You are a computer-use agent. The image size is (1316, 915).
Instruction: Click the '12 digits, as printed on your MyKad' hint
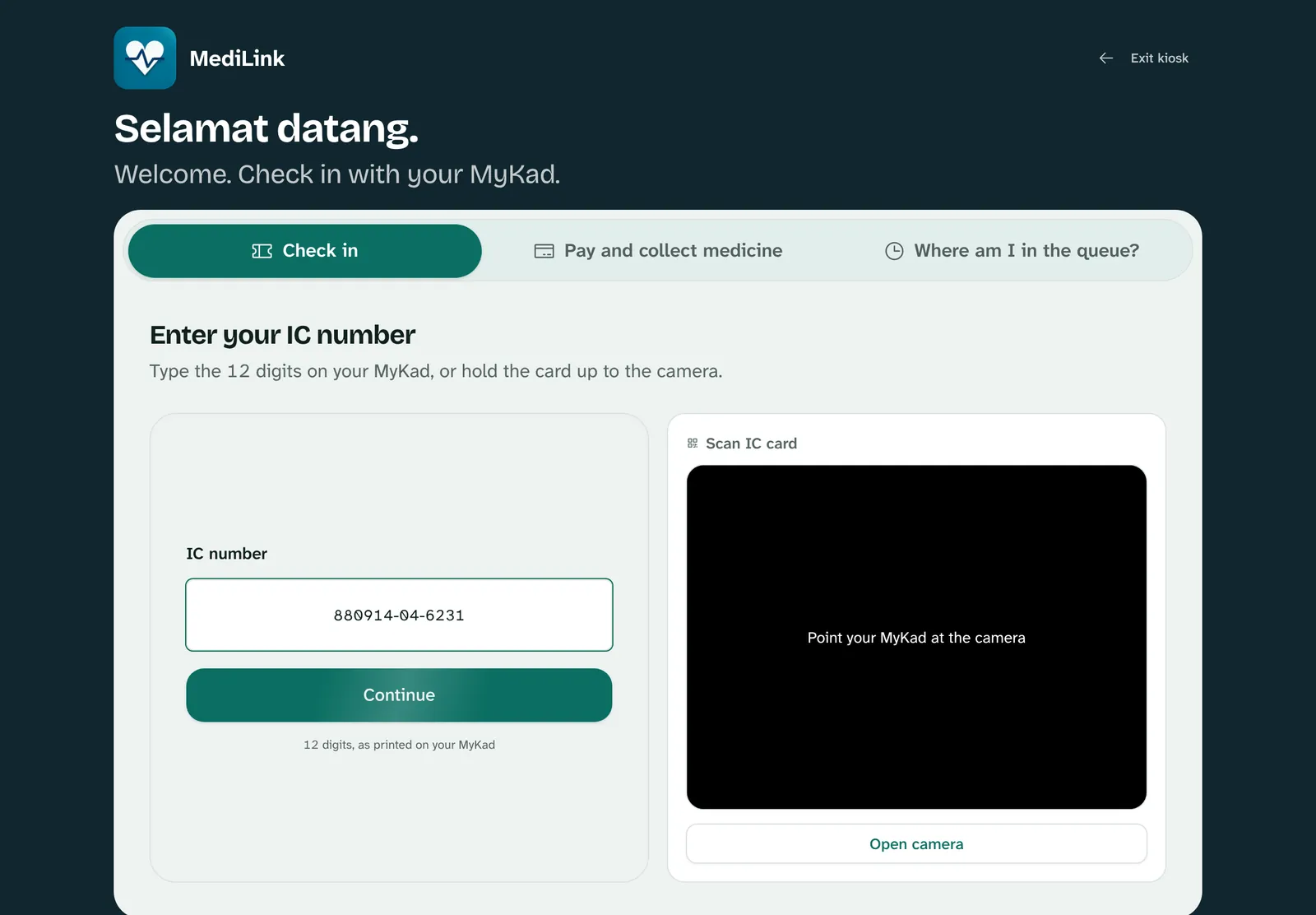(x=399, y=745)
